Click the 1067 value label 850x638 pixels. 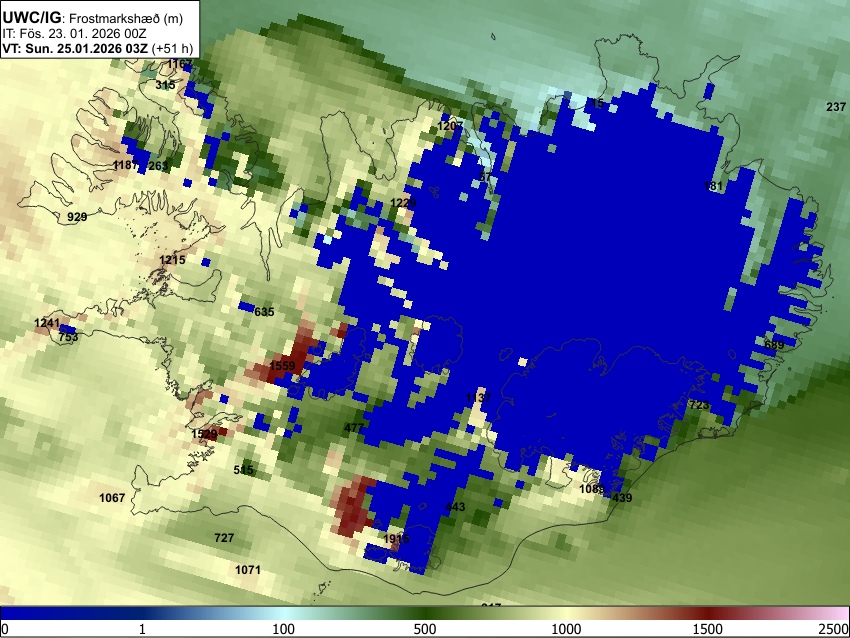(112, 498)
